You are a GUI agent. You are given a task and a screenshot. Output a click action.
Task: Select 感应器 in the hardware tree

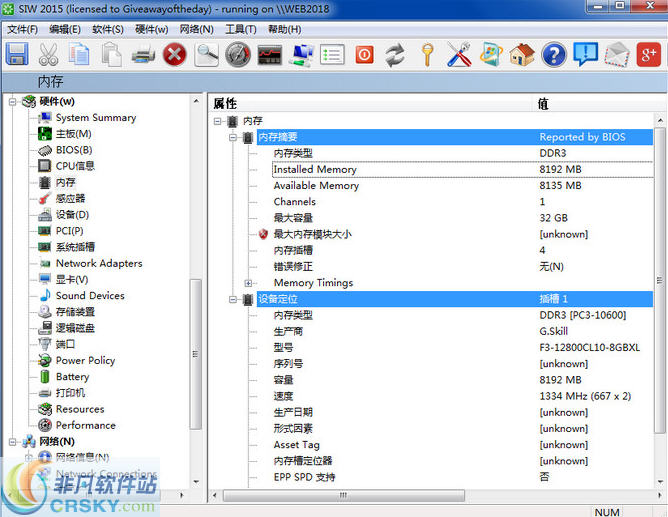coord(71,198)
